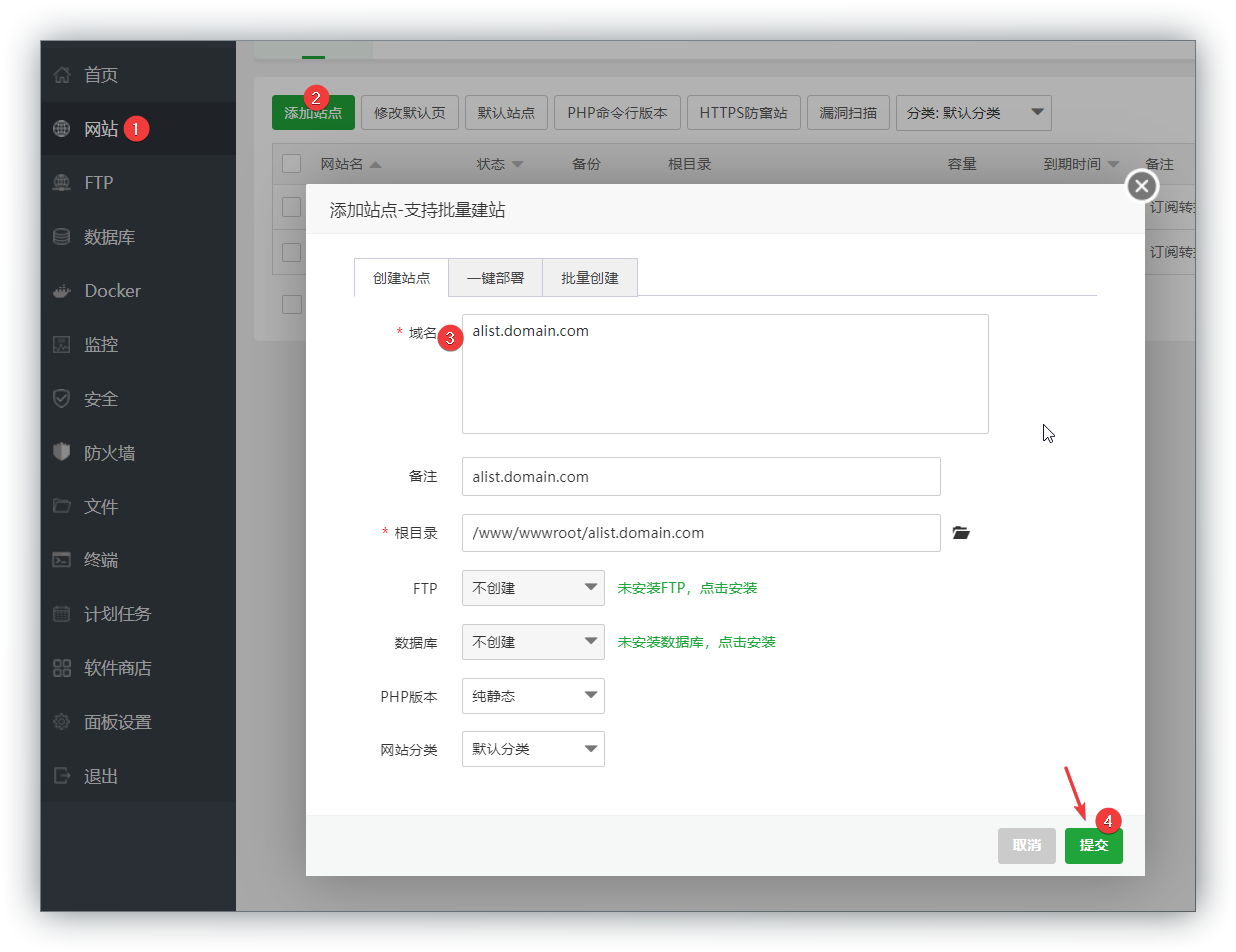Check the second website row checkbox
Image resolution: width=1236 pixels, height=952 pixels.
point(290,253)
